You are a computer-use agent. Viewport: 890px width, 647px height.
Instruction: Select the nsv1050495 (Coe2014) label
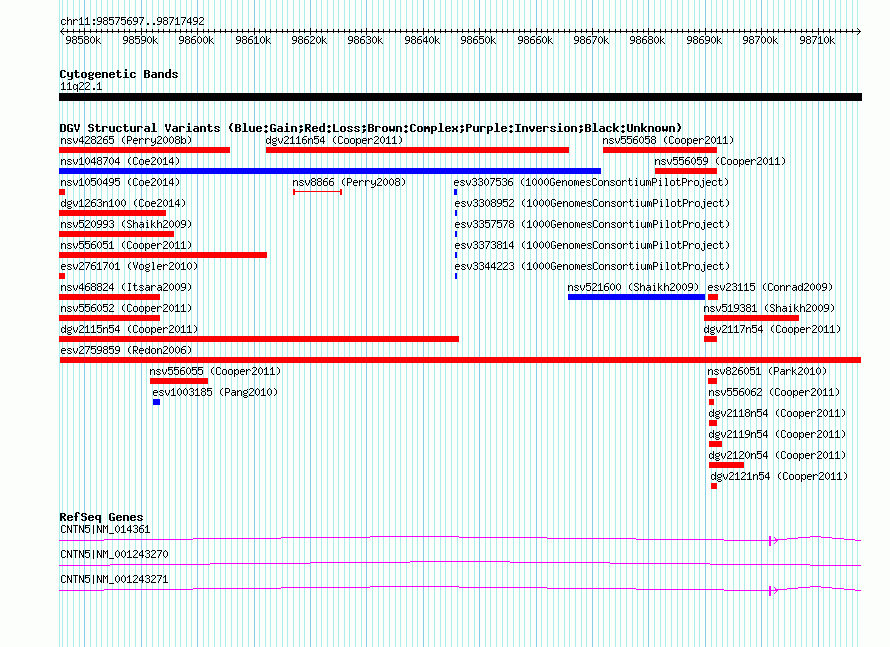[x=120, y=182]
